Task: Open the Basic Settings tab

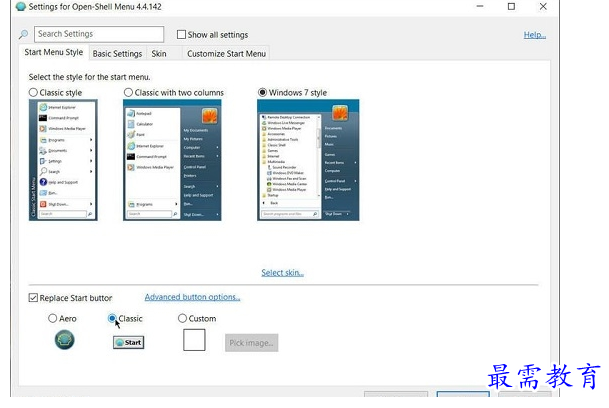Action: pos(117,54)
